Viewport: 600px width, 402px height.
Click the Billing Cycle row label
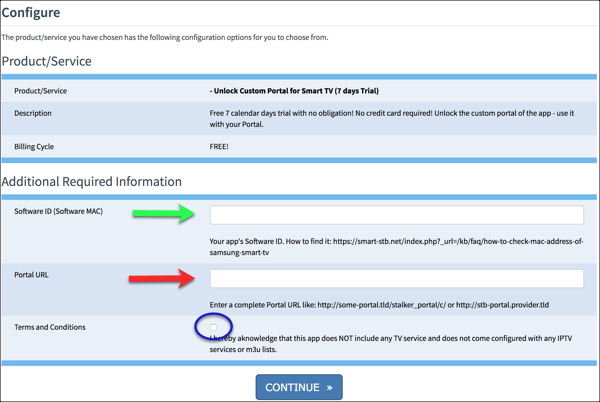point(34,147)
